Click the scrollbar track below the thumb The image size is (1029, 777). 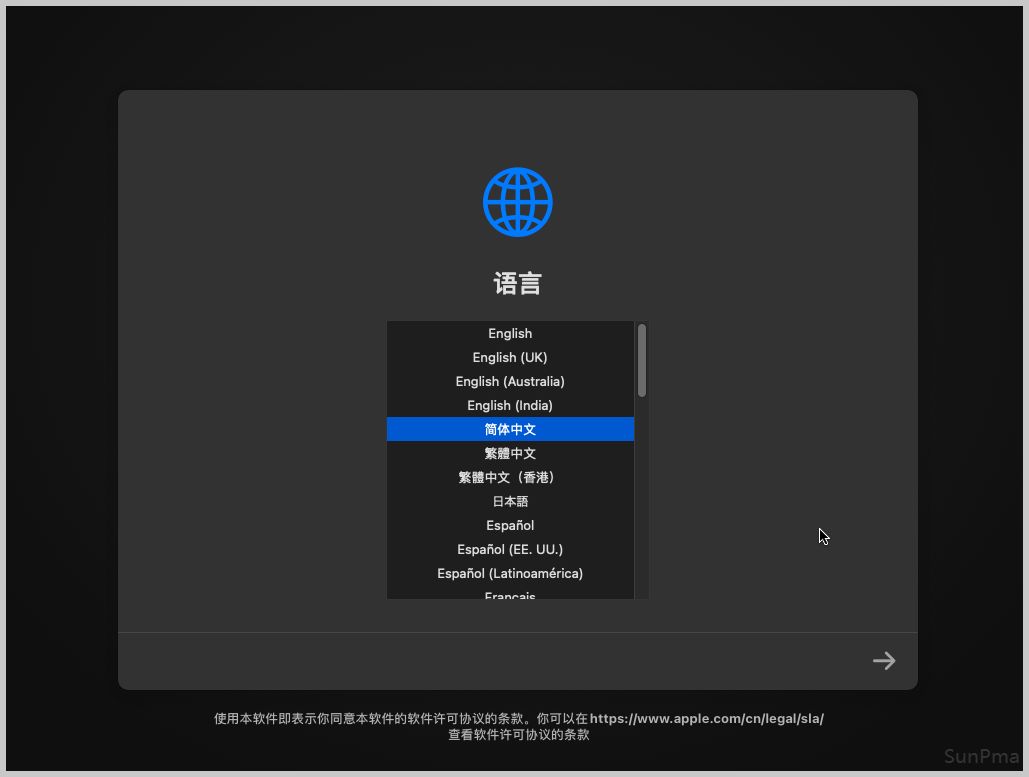pyautogui.click(x=641, y=500)
